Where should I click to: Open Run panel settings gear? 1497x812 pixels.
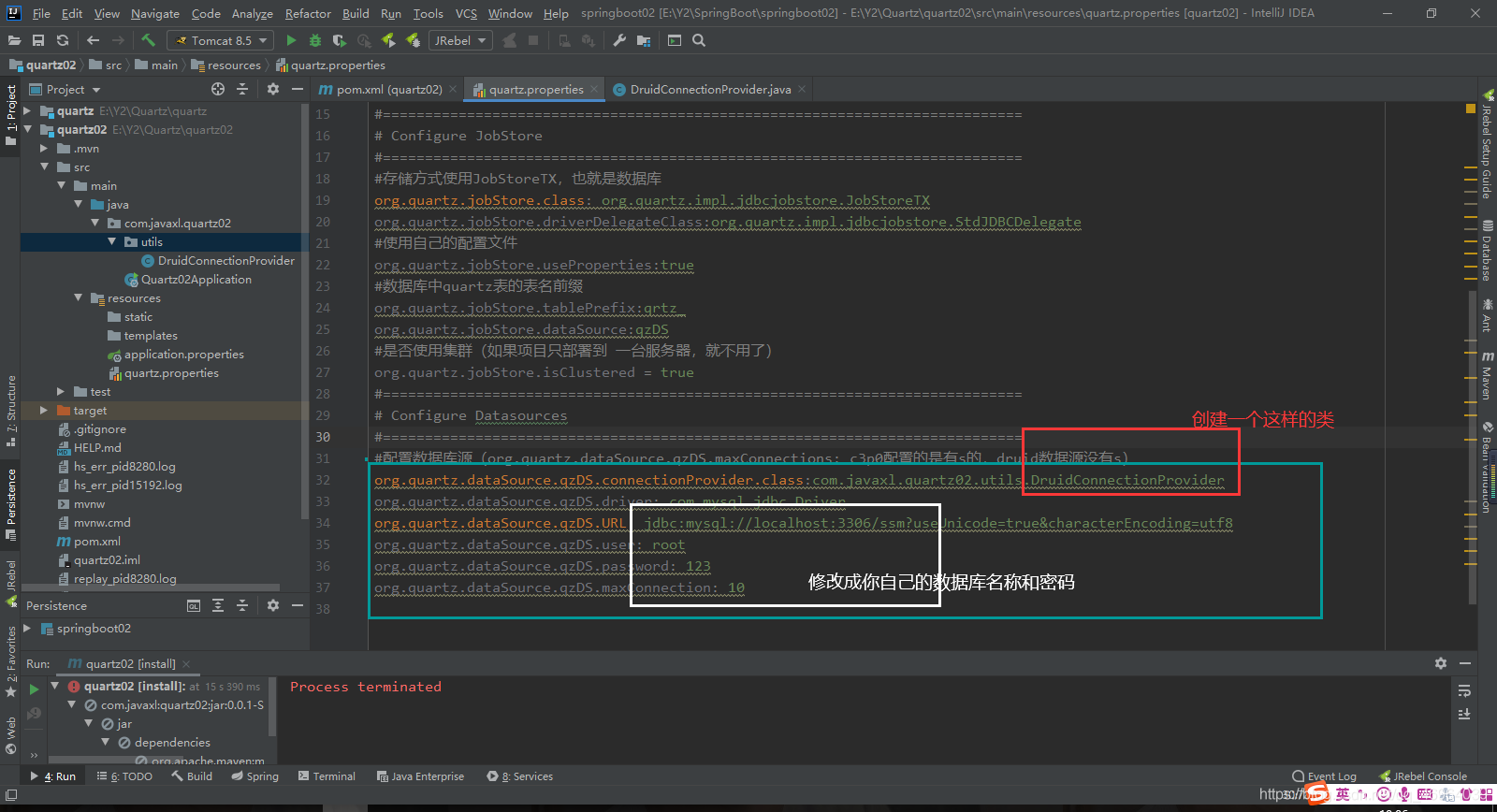point(1441,663)
